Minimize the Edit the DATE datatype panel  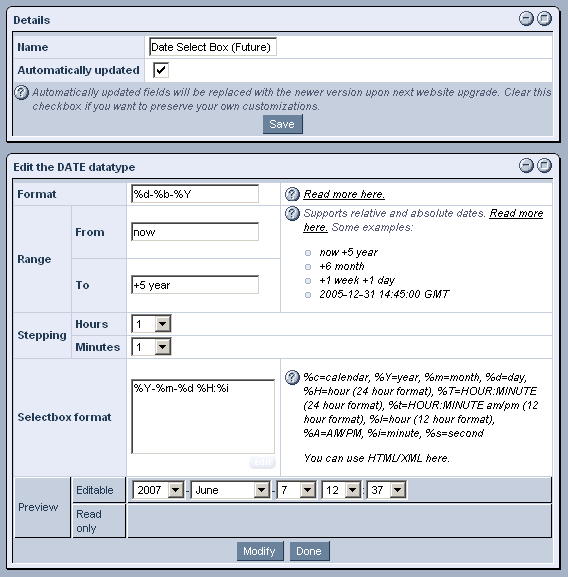point(526,166)
